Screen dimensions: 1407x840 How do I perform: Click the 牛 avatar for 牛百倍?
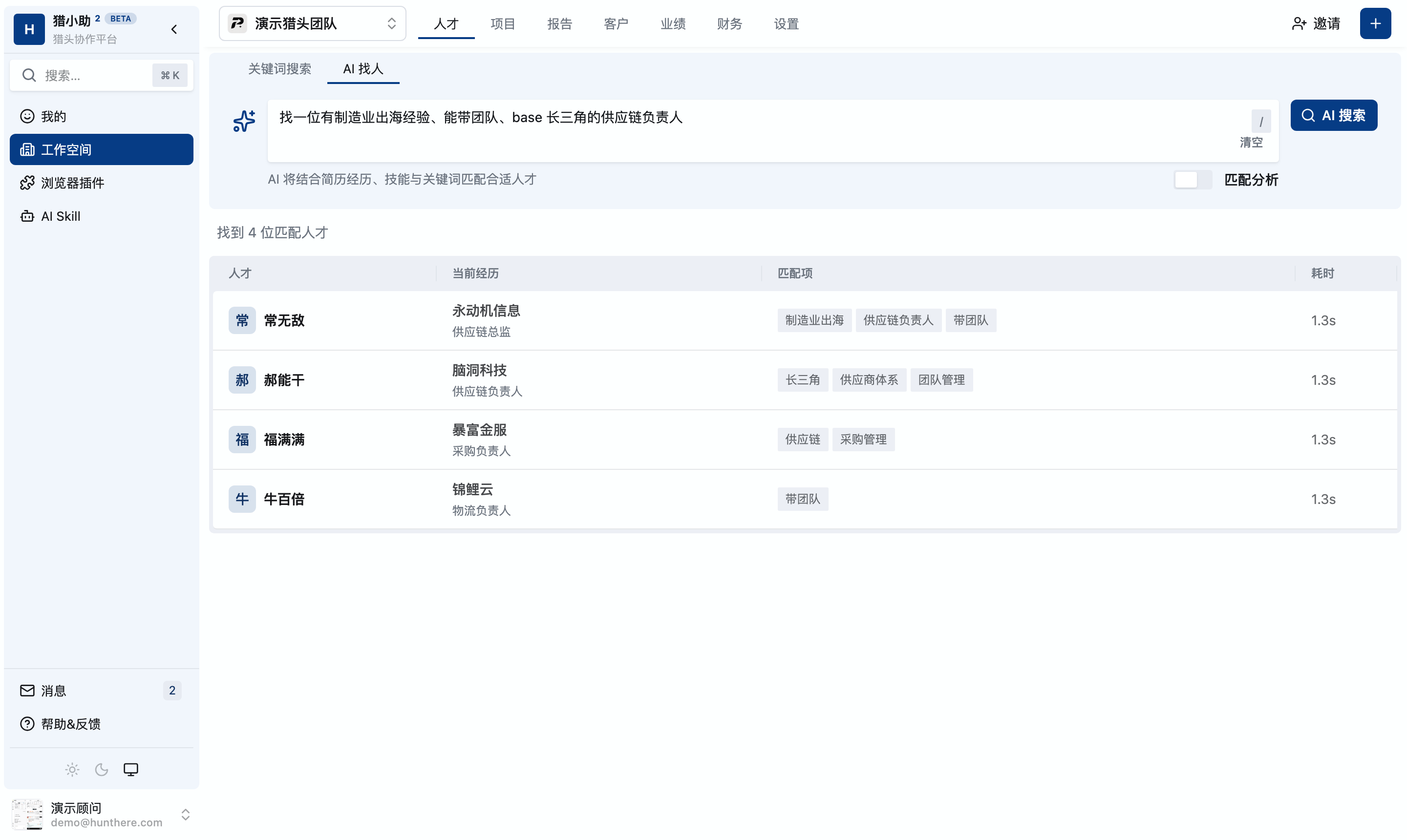pos(242,499)
